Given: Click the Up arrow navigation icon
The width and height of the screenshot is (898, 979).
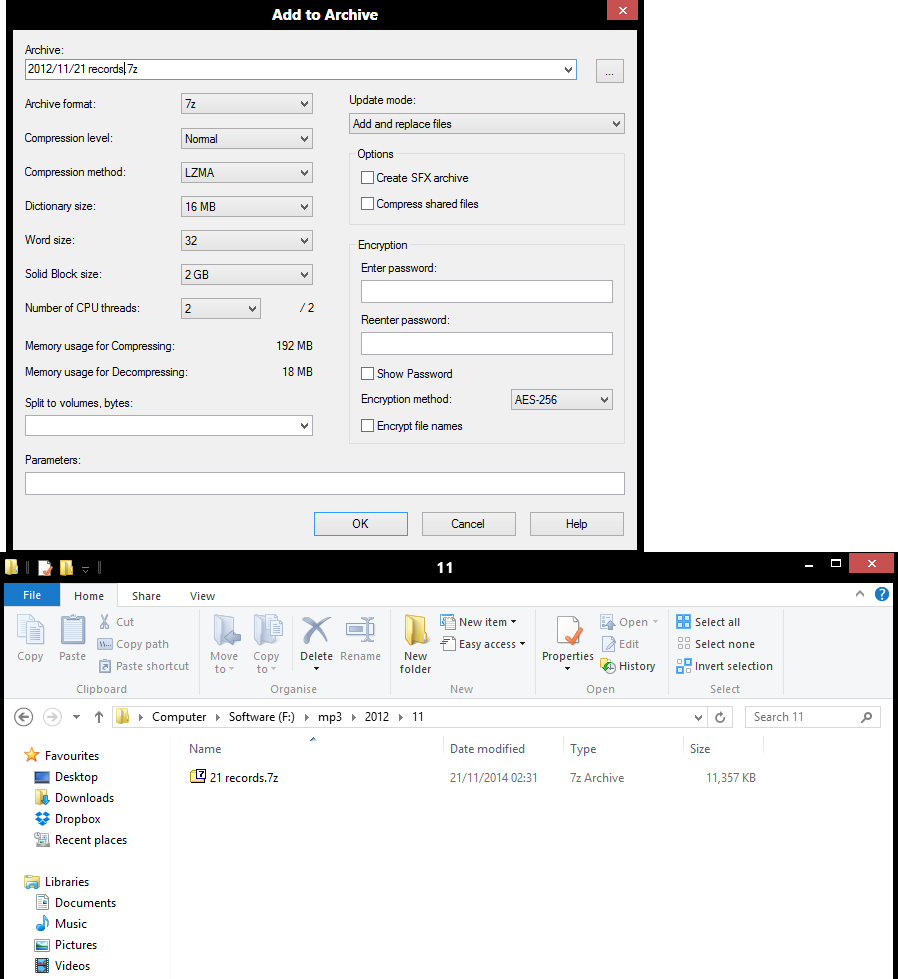Looking at the screenshot, I should pyautogui.click(x=99, y=717).
